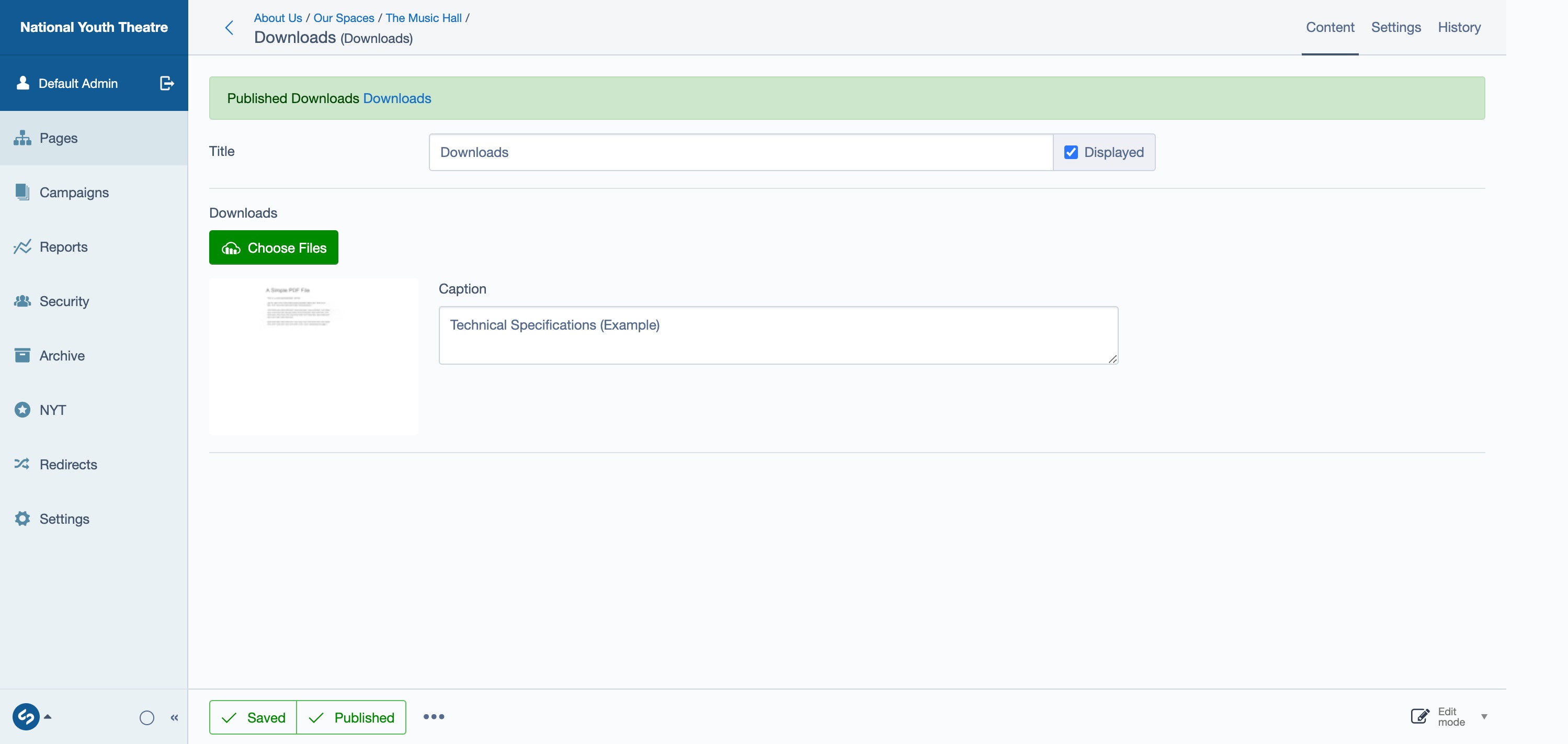Image resolution: width=1568 pixels, height=744 pixels.
Task: Collapse the sidebar with double chevron
Action: click(x=175, y=717)
